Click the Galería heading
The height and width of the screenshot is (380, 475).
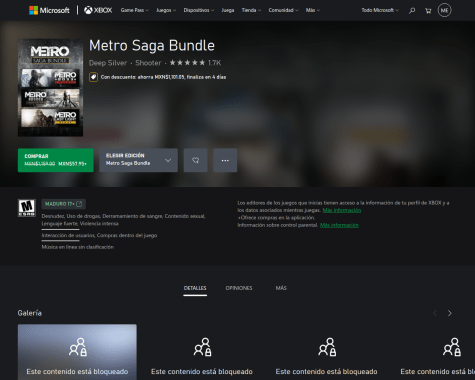tap(30, 313)
